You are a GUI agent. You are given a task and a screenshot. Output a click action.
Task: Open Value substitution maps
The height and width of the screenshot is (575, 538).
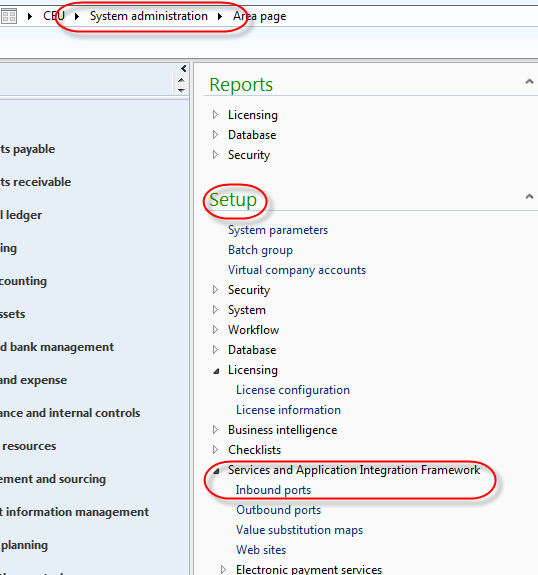(299, 530)
